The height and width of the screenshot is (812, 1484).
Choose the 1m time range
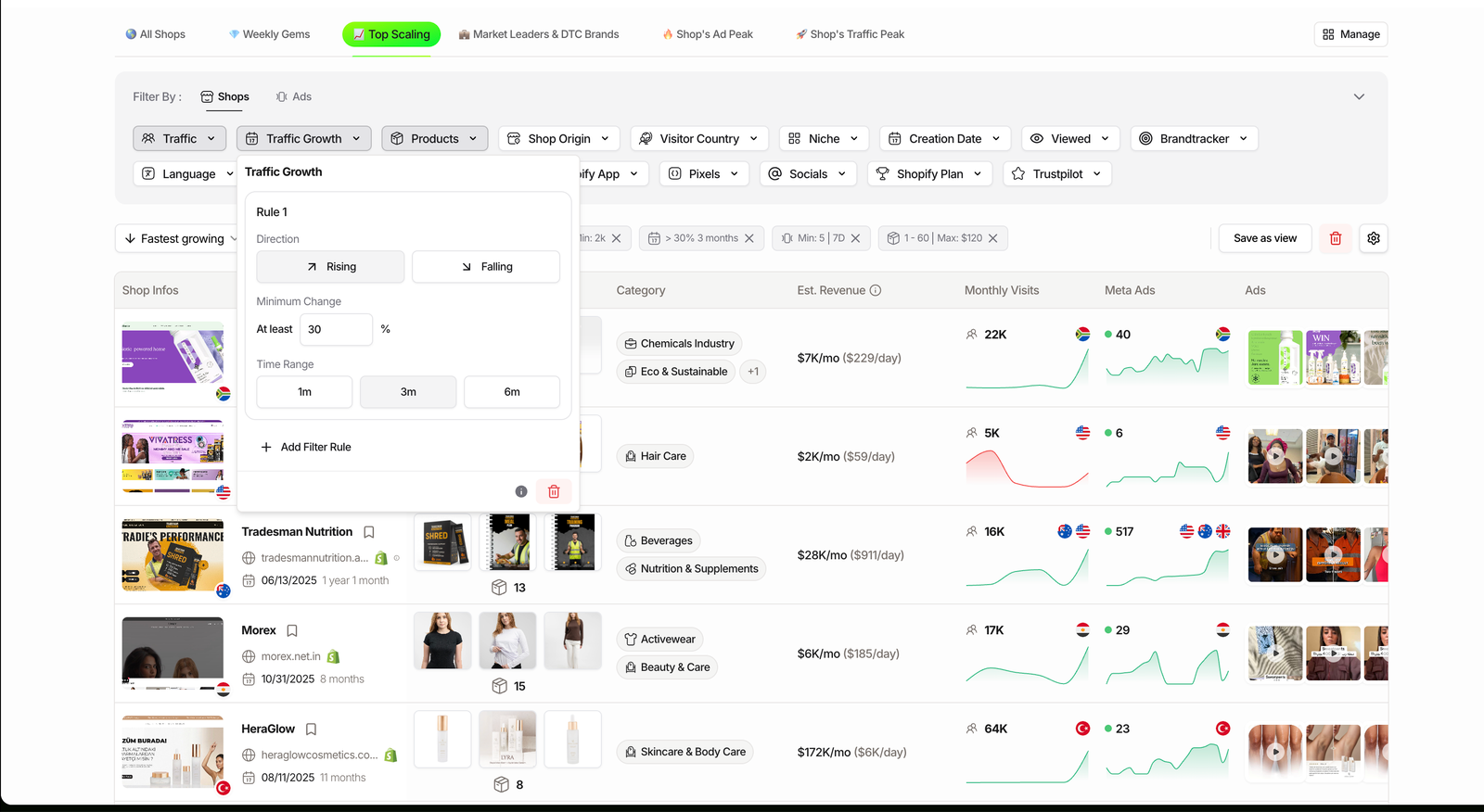[x=304, y=392]
